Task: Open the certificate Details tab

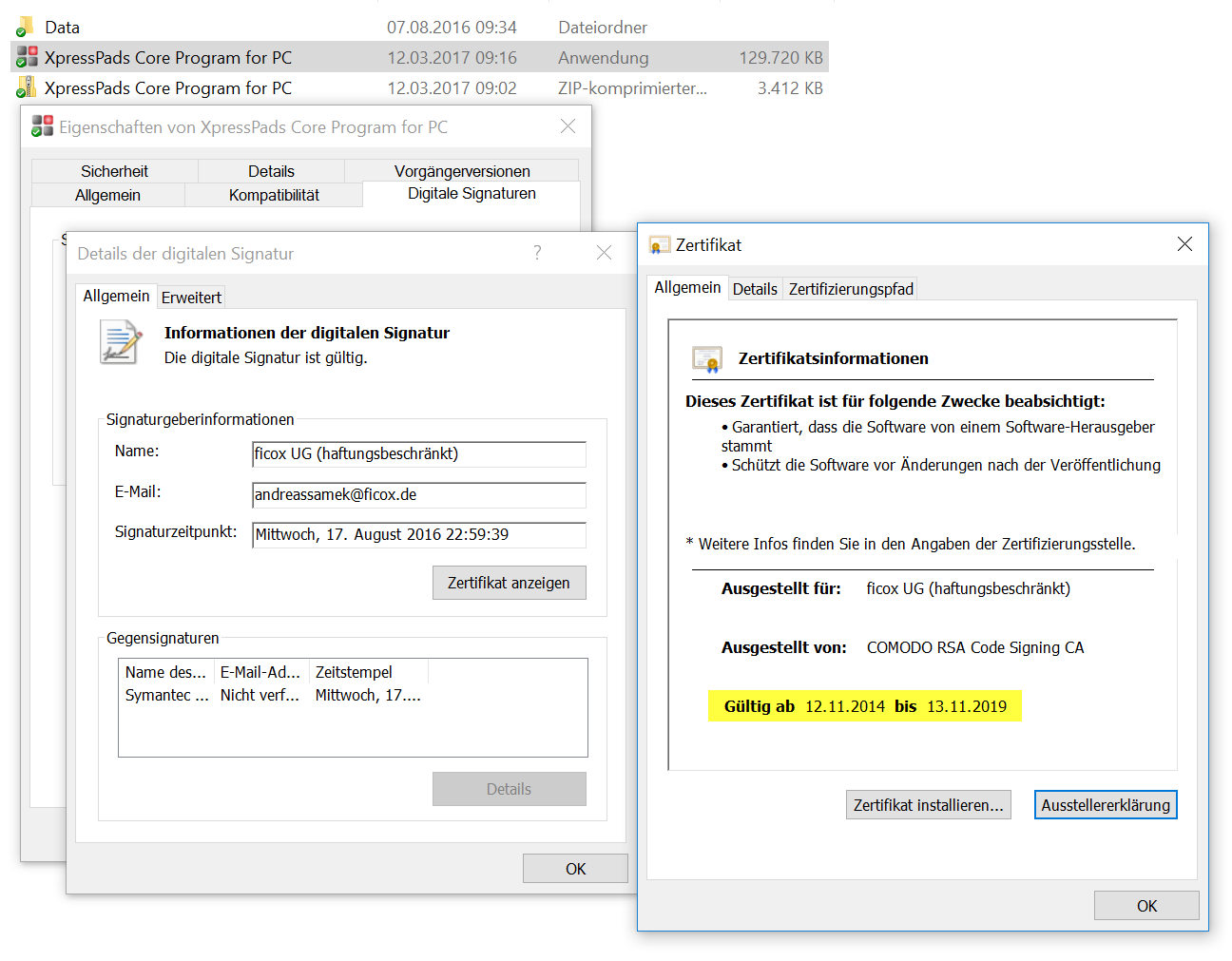Action: [755, 289]
